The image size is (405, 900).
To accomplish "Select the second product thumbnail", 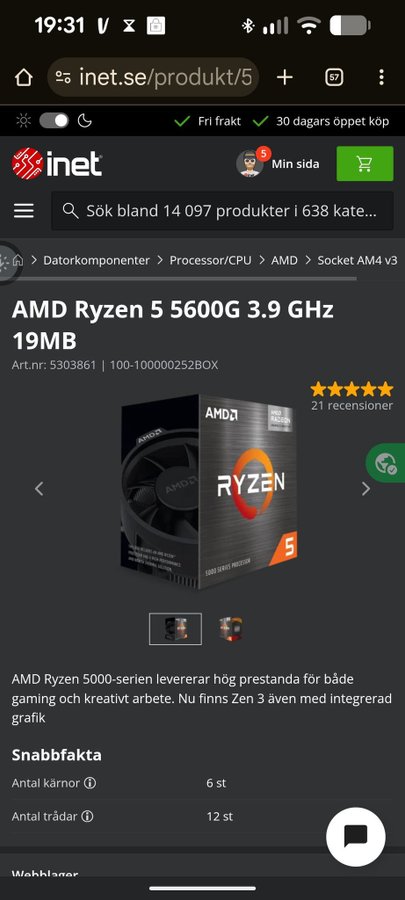I will coord(230,629).
